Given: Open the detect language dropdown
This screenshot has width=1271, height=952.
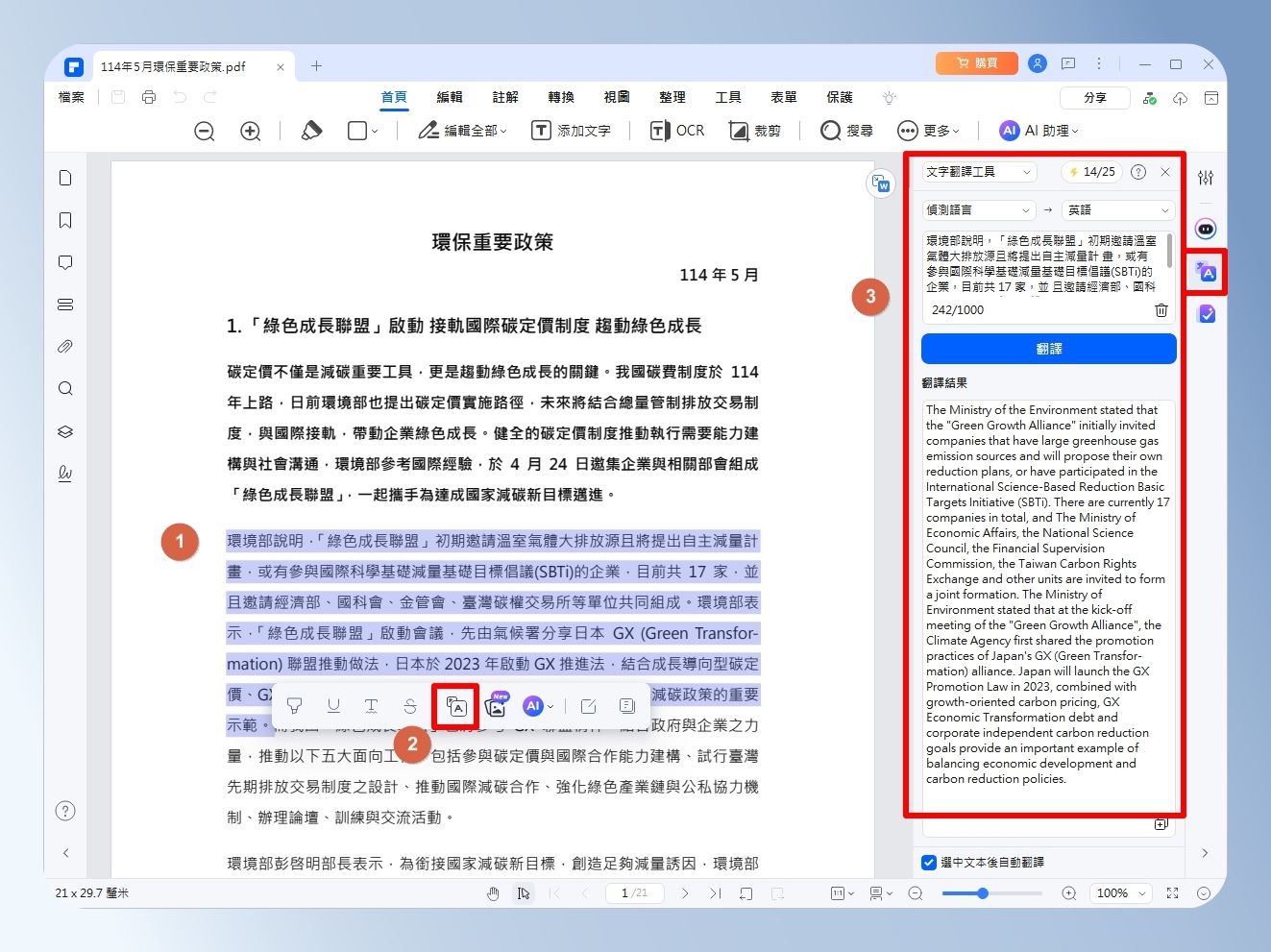Looking at the screenshot, I should click(978, 209).
